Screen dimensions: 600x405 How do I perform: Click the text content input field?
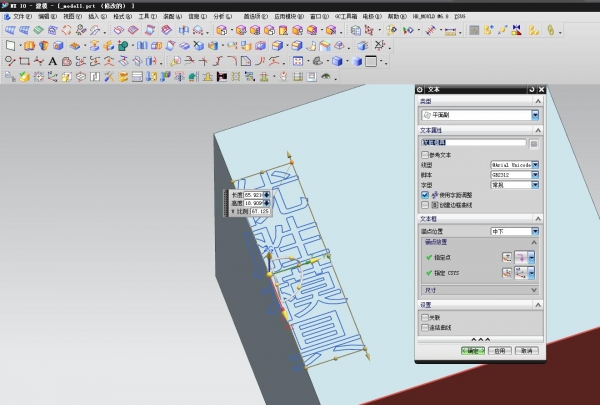click(474, 142)
